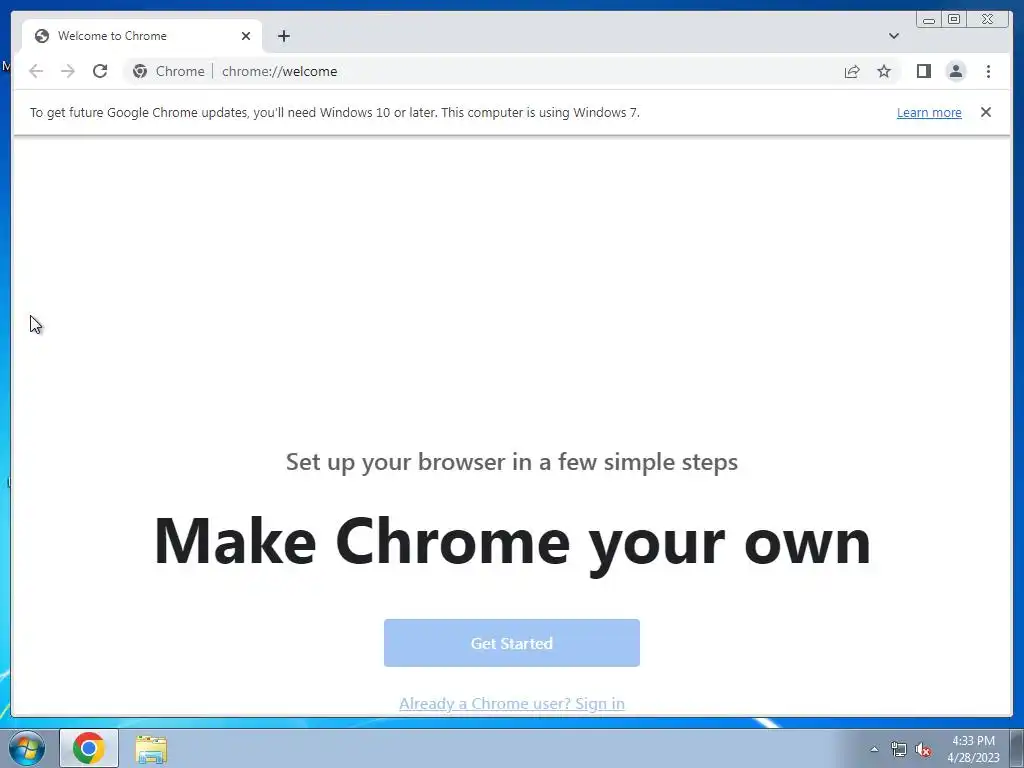Screen dimensions: 1024x768
Task: Open the network status tray icon
Action: point(899,750)
